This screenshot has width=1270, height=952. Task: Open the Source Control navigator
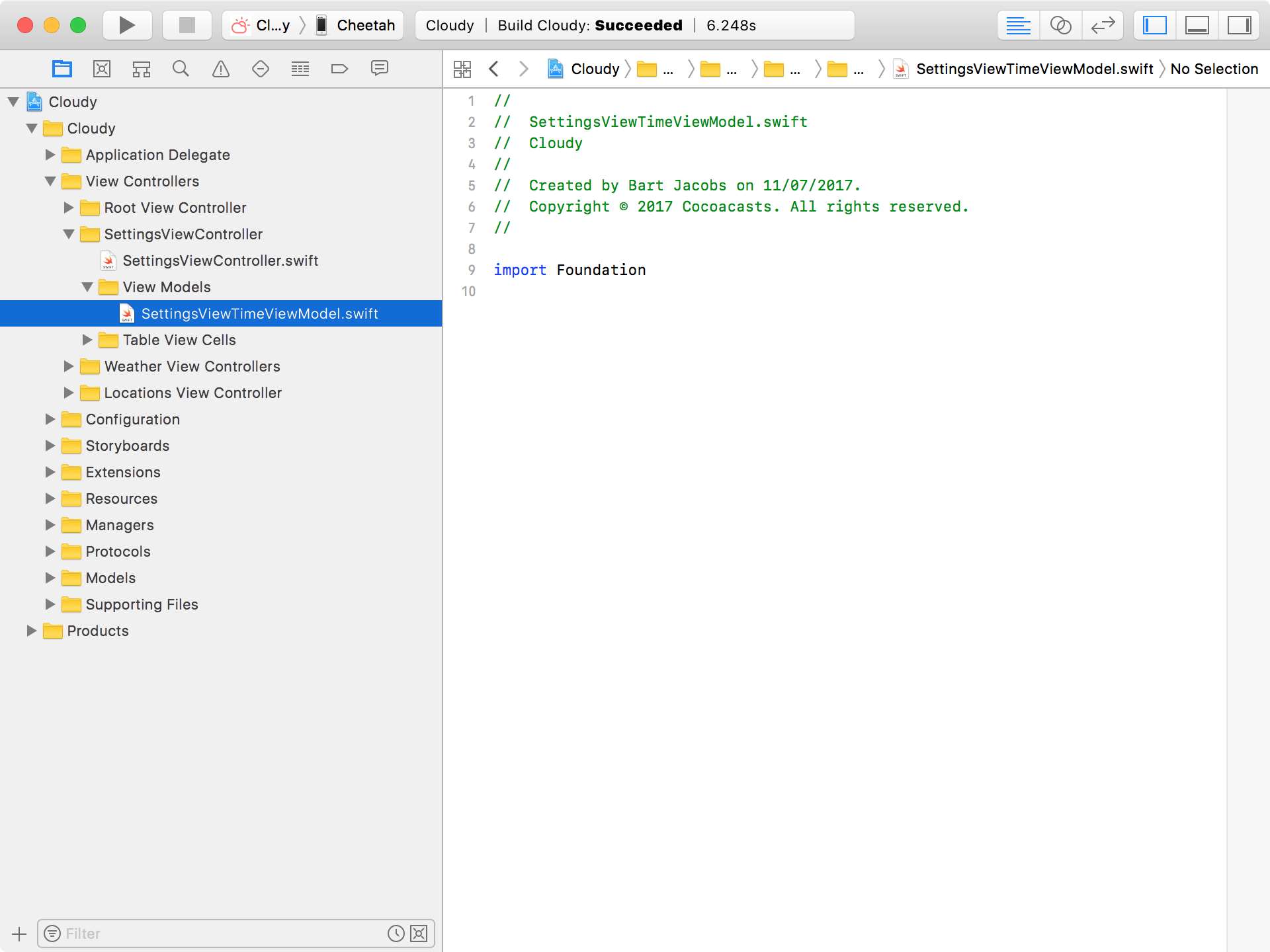[x=102, y=69]
